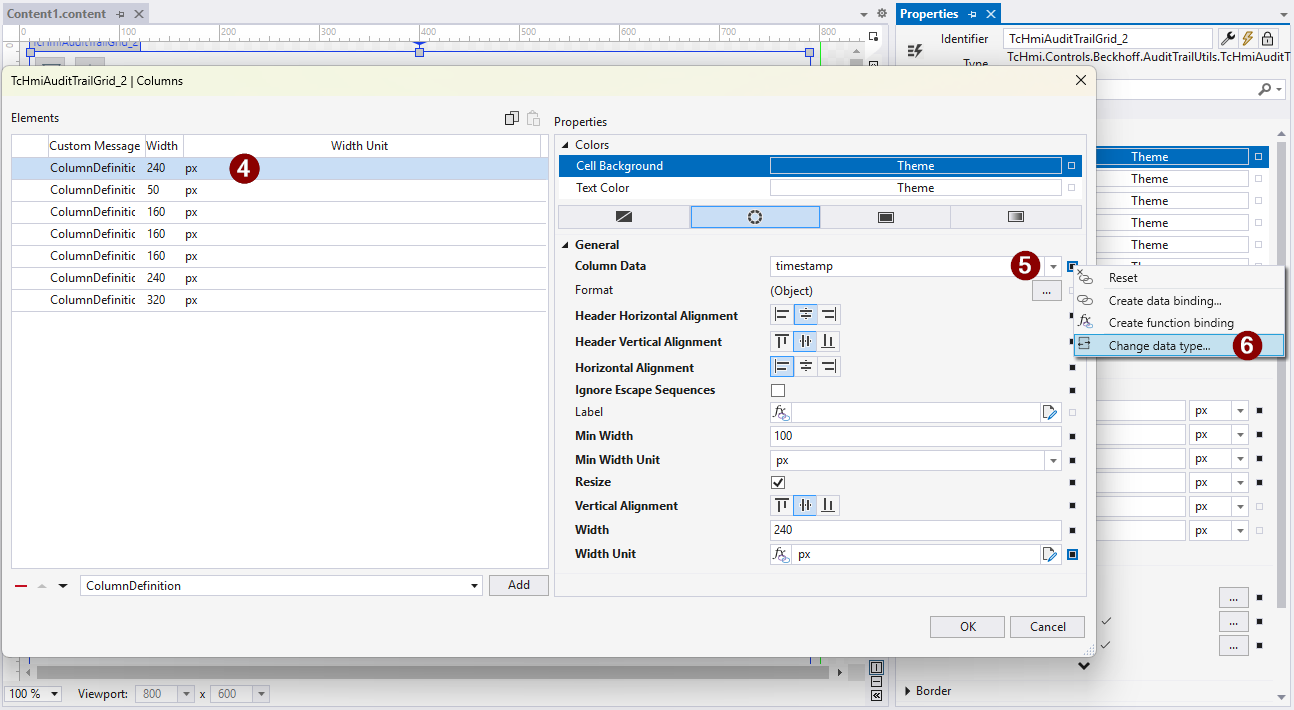The width and height of the screenshot is (1294, 710).
Task: Move selected column down with arrow icon
Action: point(63,586)
